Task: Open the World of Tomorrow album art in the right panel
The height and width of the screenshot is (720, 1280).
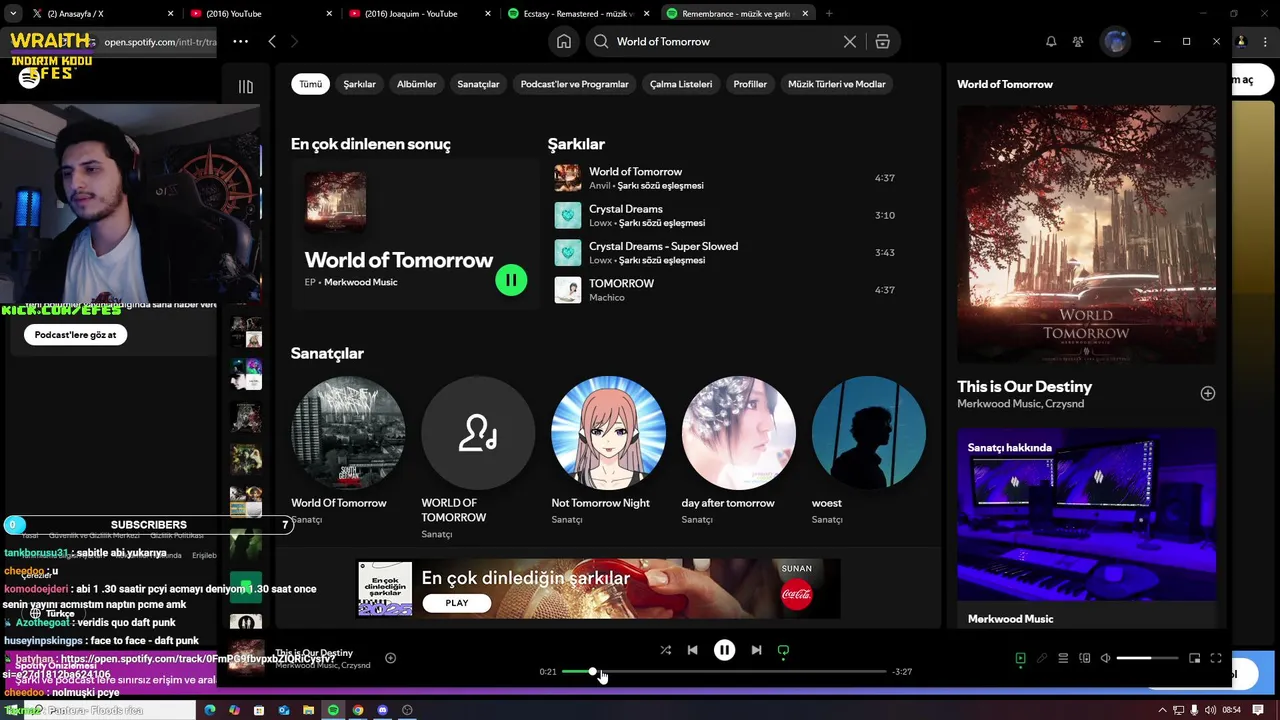Action: pos(1087,234)
